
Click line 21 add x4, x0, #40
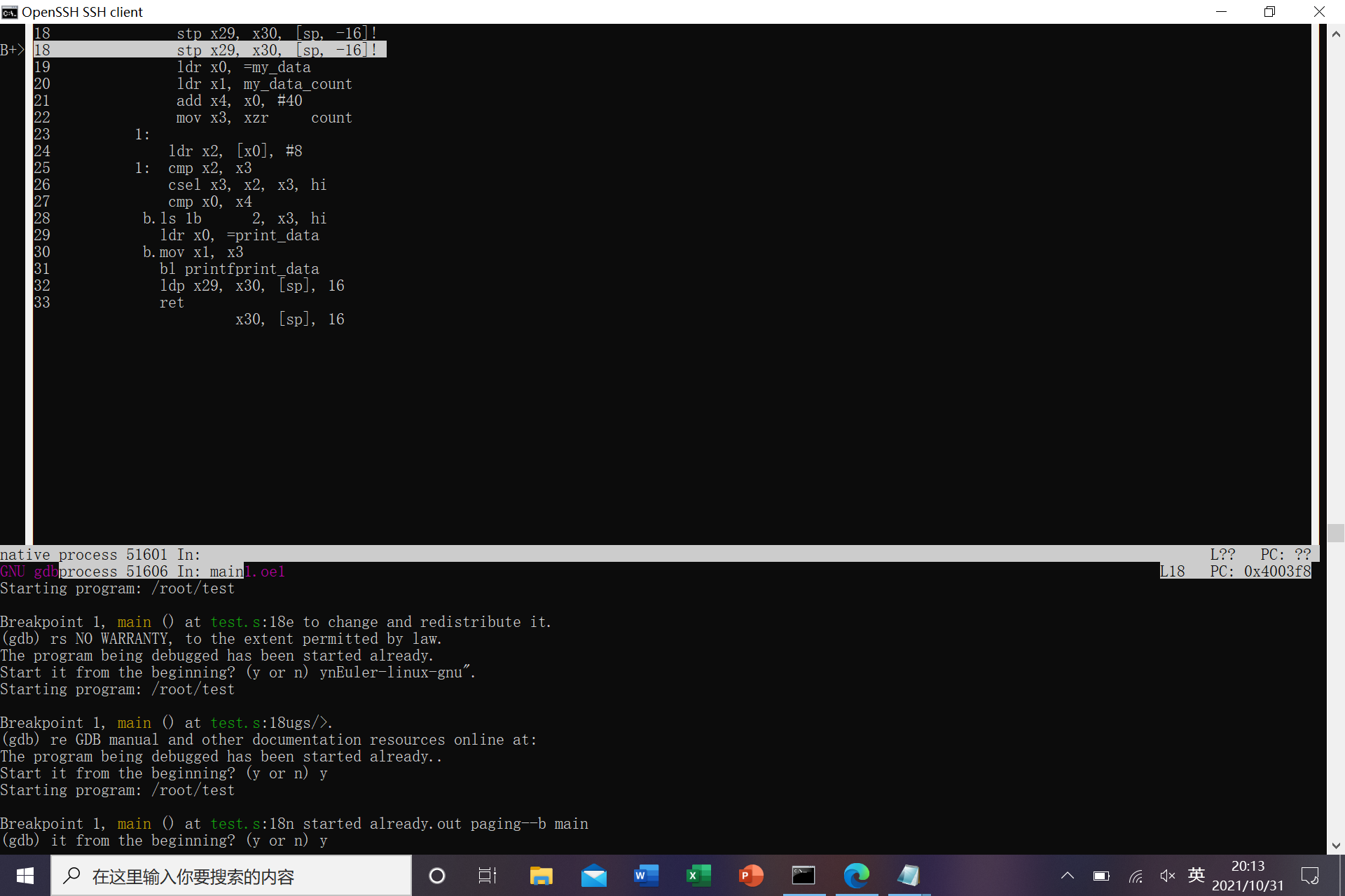point(239,101)
